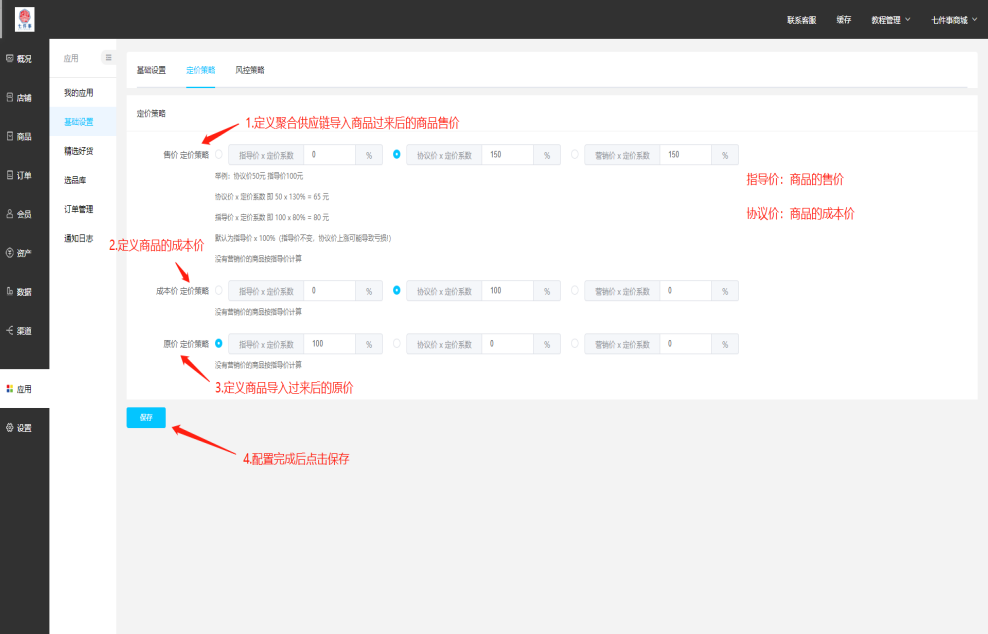Click 缓存 in the top bar
Viewport: 988px width, 634px height.
844,20
